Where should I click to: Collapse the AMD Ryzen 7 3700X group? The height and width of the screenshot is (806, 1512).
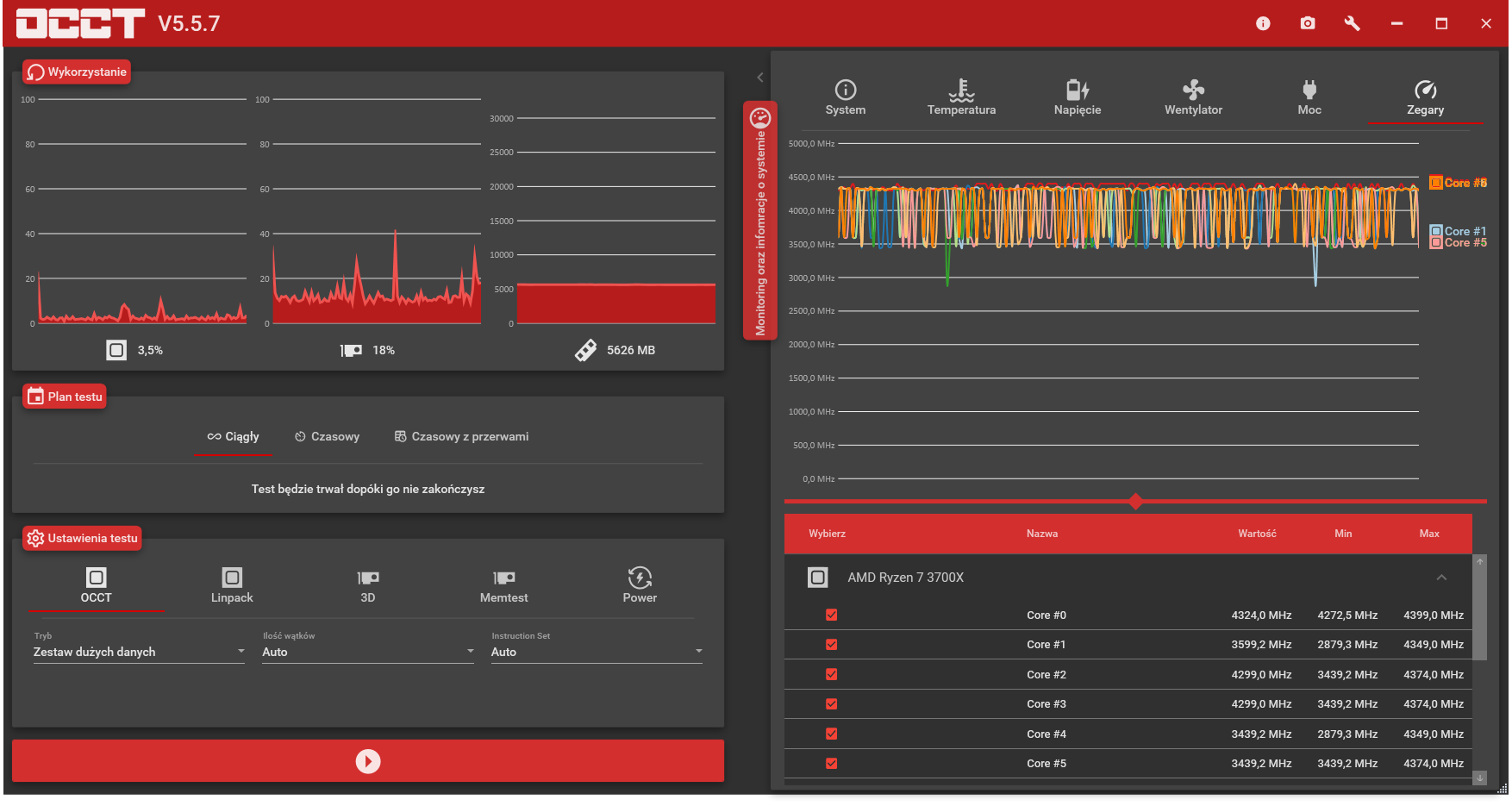click(x=1441, y=578)
